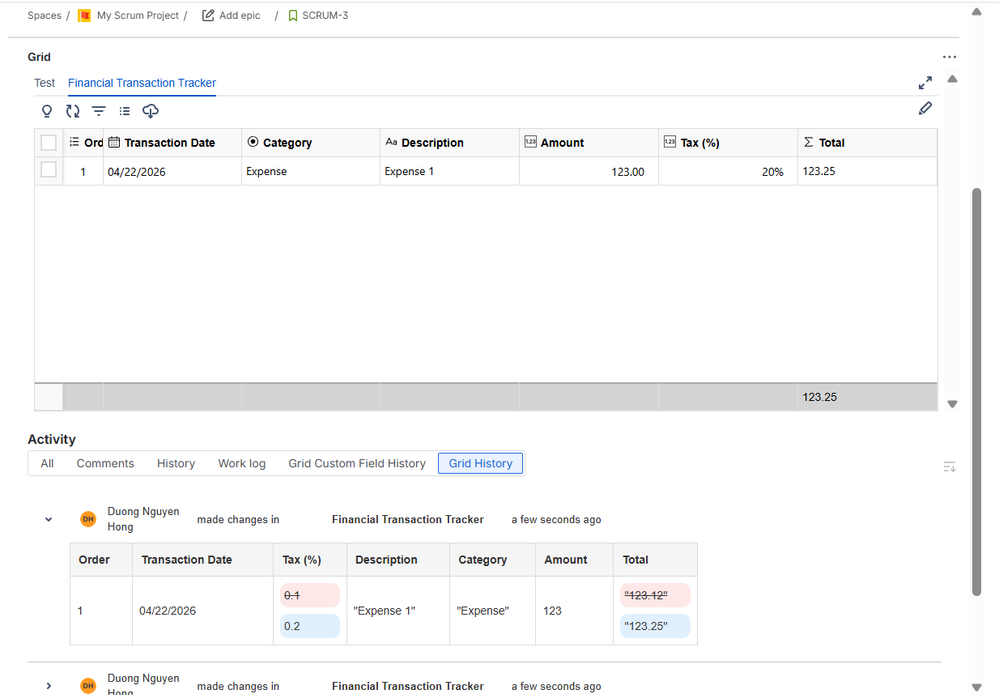Open the All activity tab
This screenshot has height=695, width=999.
click(x=47, y=463)
